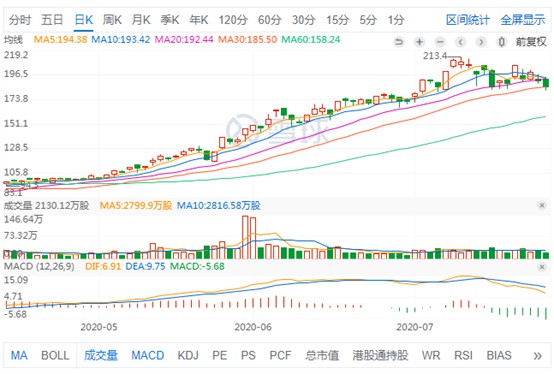Click the MACD (12,26,9) label
The height and width of the screenshot is (374, 554).
[x=39, y=266]
